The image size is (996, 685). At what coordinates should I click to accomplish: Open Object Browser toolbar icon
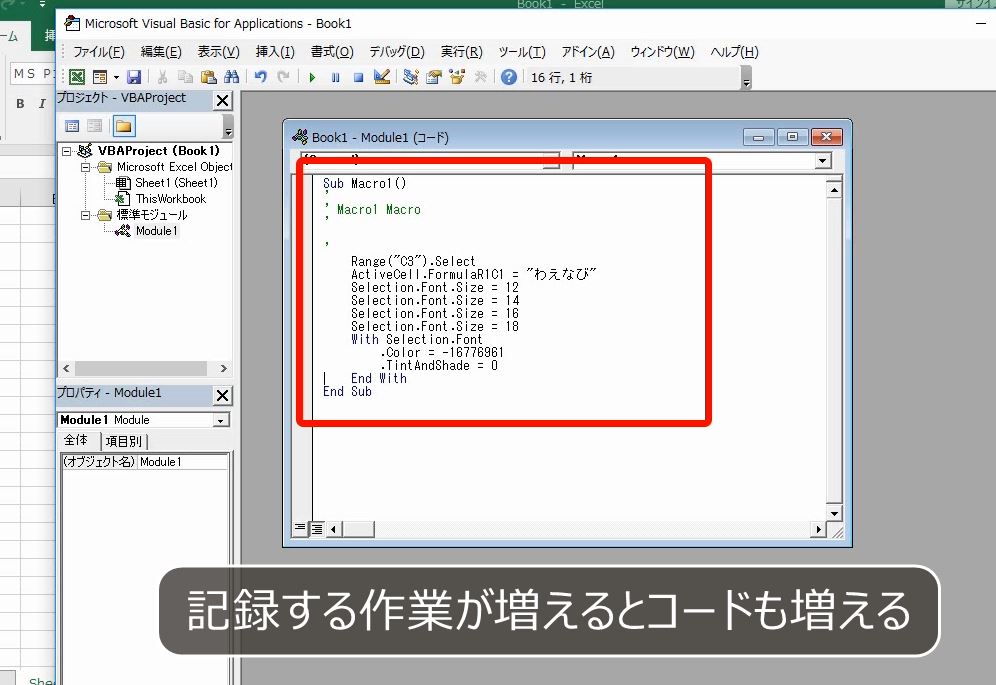[457, 78]
